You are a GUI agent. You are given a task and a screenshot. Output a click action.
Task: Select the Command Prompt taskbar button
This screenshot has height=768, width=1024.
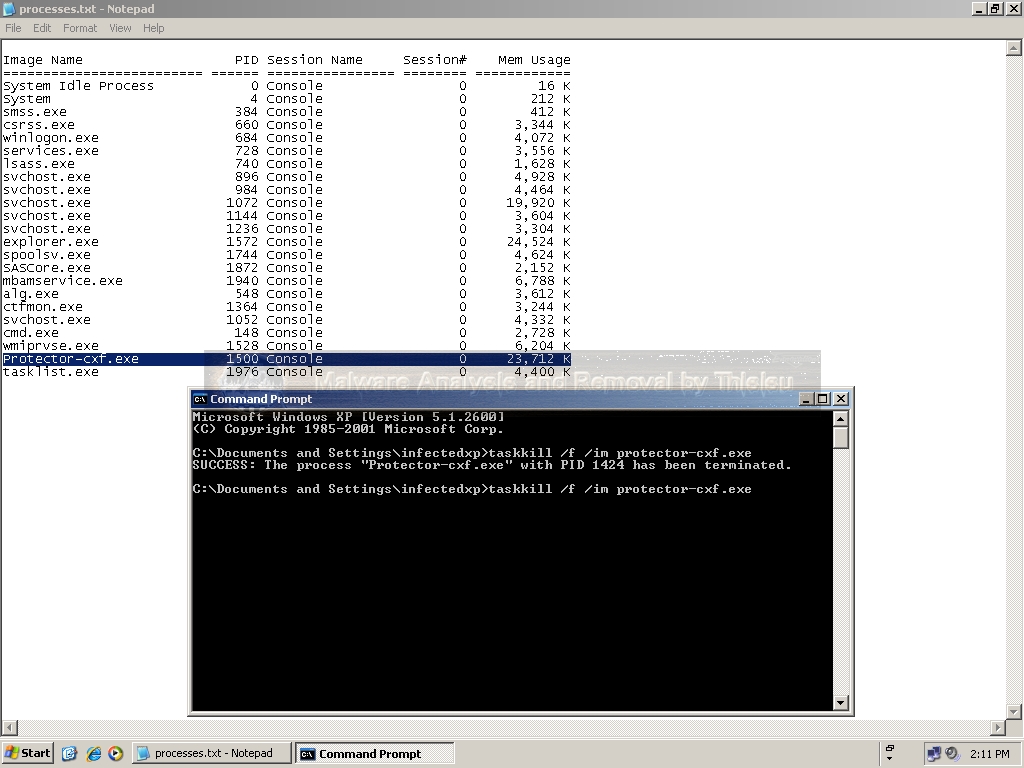[374, 753]
